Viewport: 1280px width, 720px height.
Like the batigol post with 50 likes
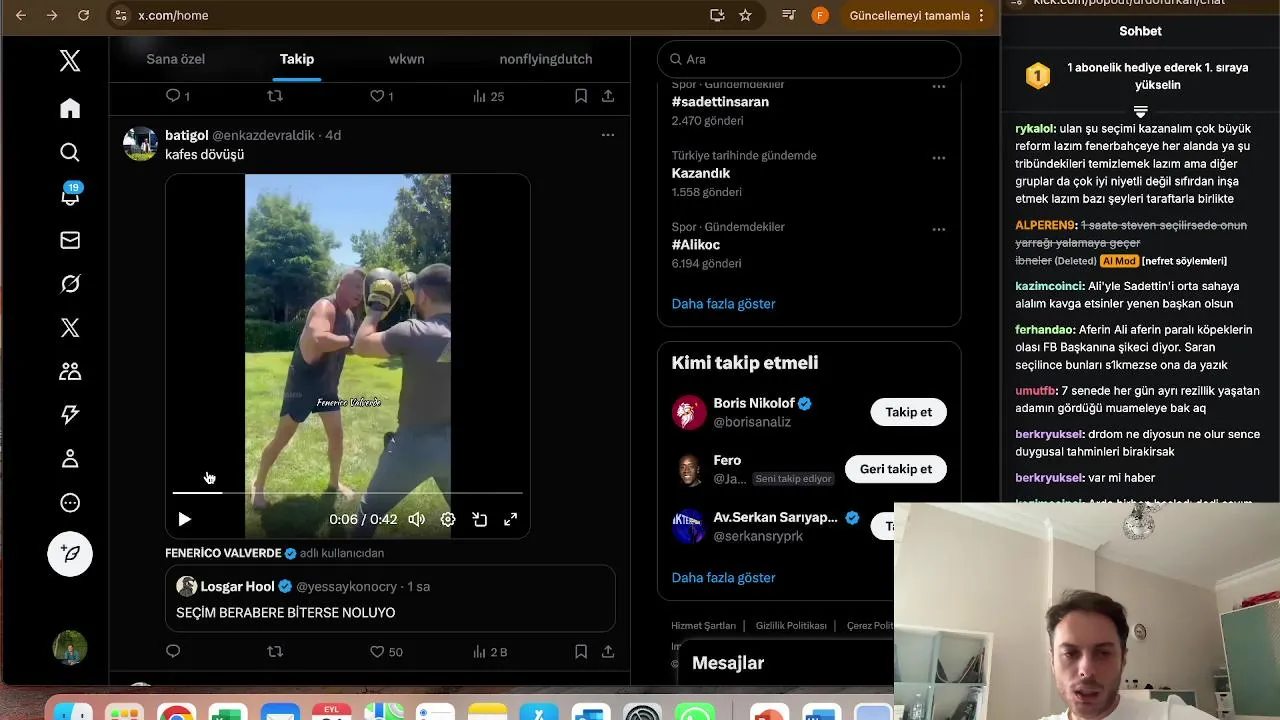[x=386, y=652]
